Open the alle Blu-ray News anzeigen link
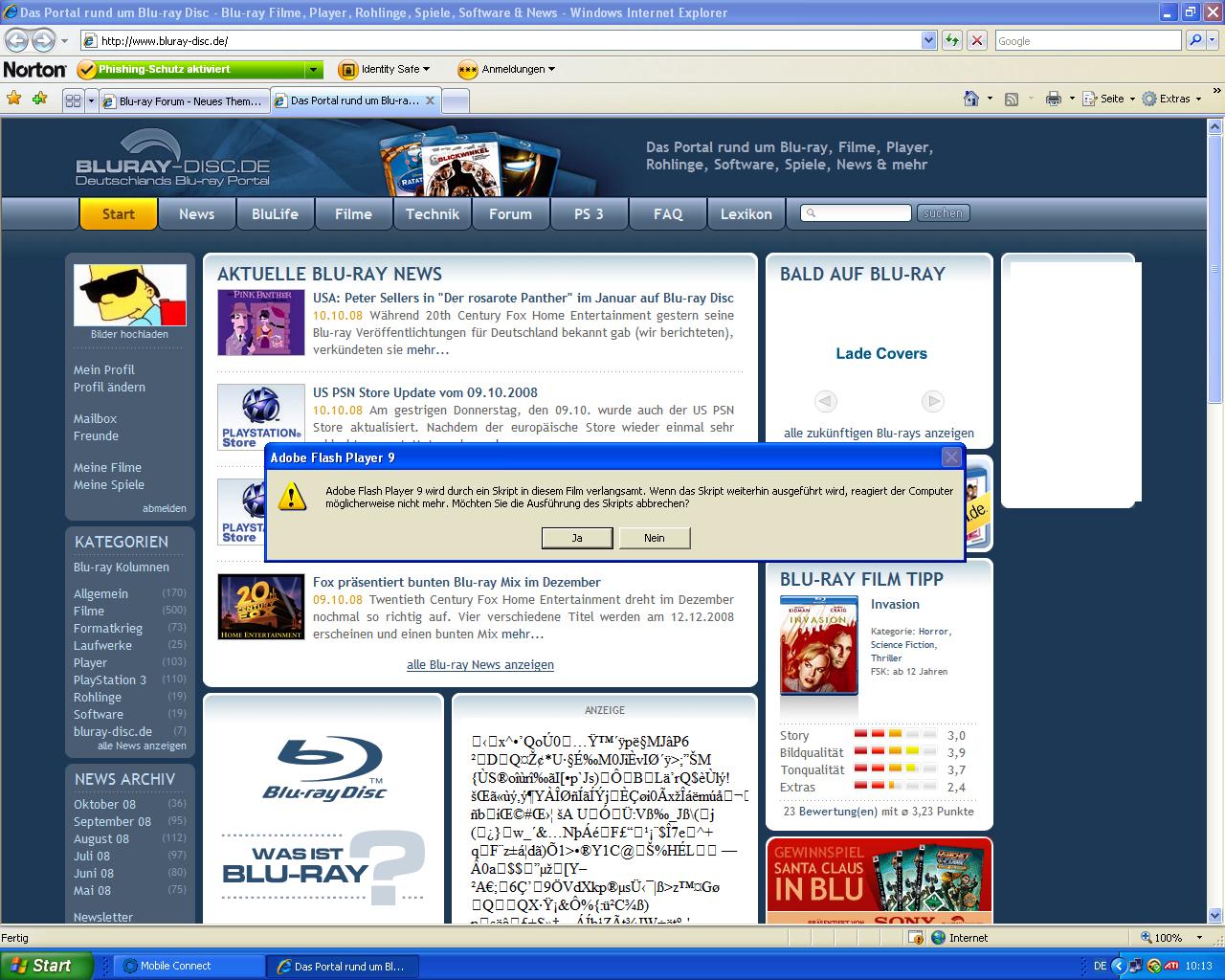 pyautogui.click(x=480, y=664)
